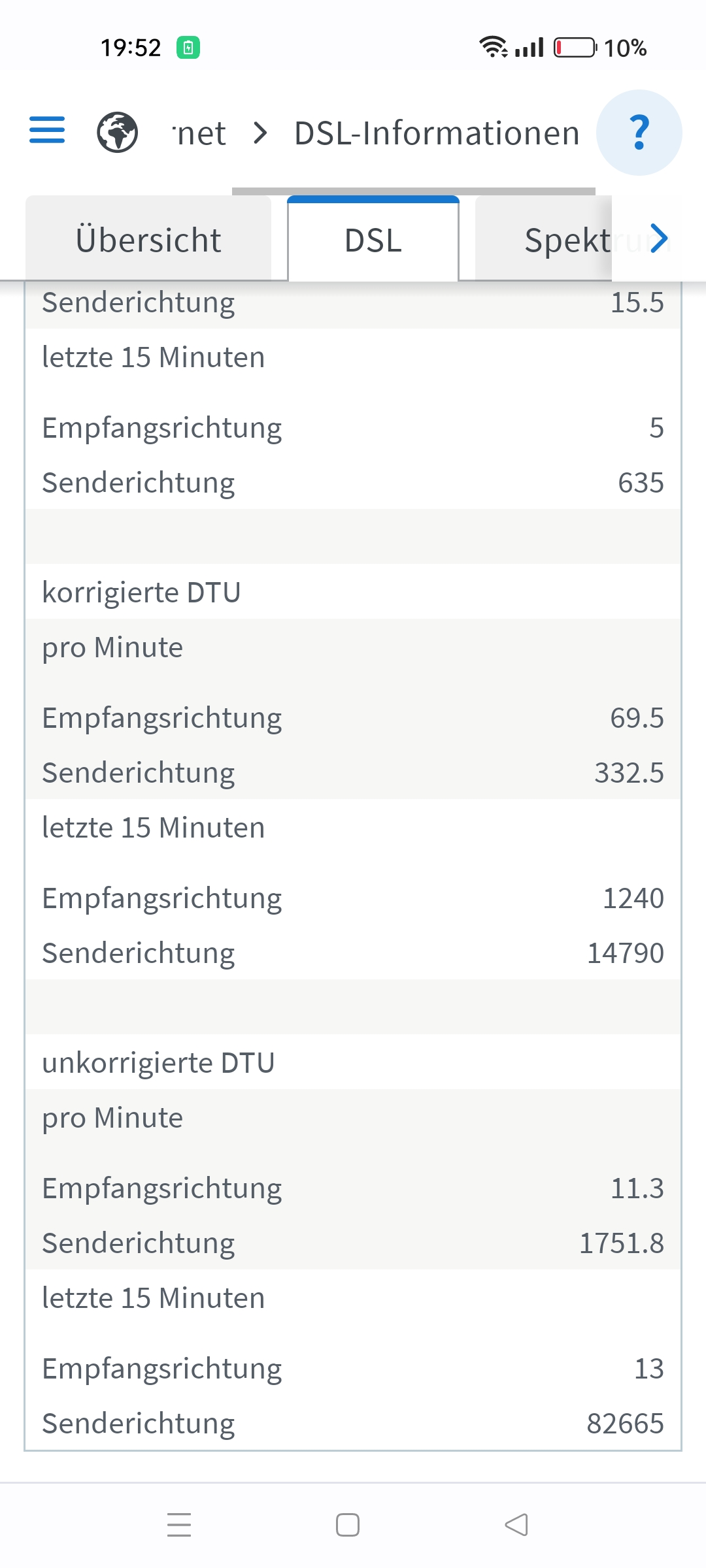Select the DSL tab
This screenshot has height=1568, width=706.
(373, 240)
